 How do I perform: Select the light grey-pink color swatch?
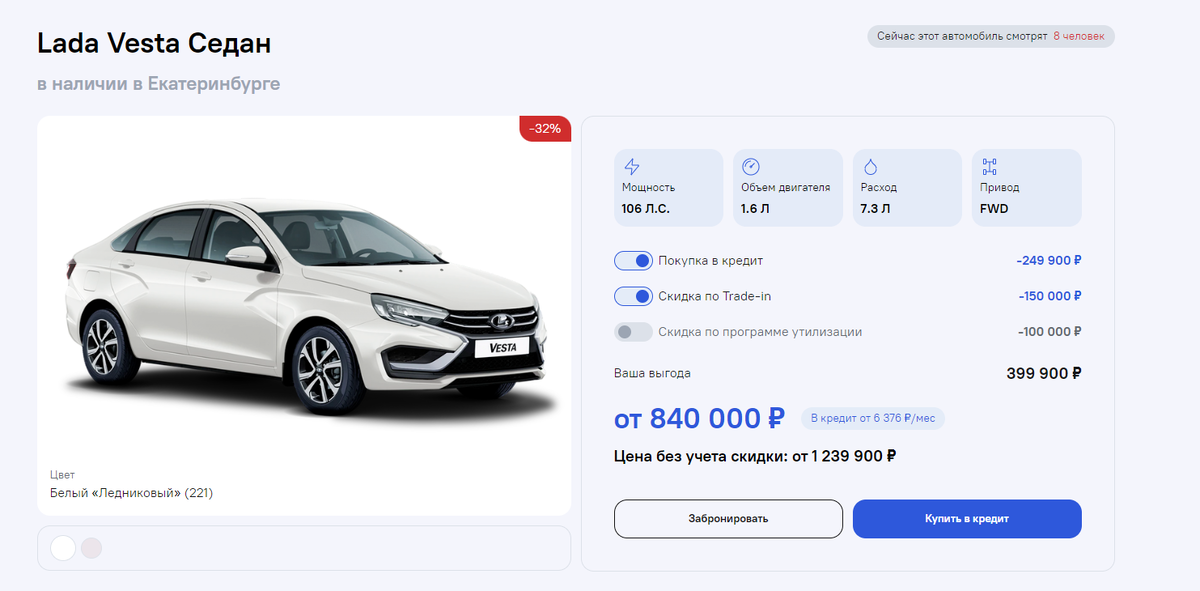[x=91, y=548]
